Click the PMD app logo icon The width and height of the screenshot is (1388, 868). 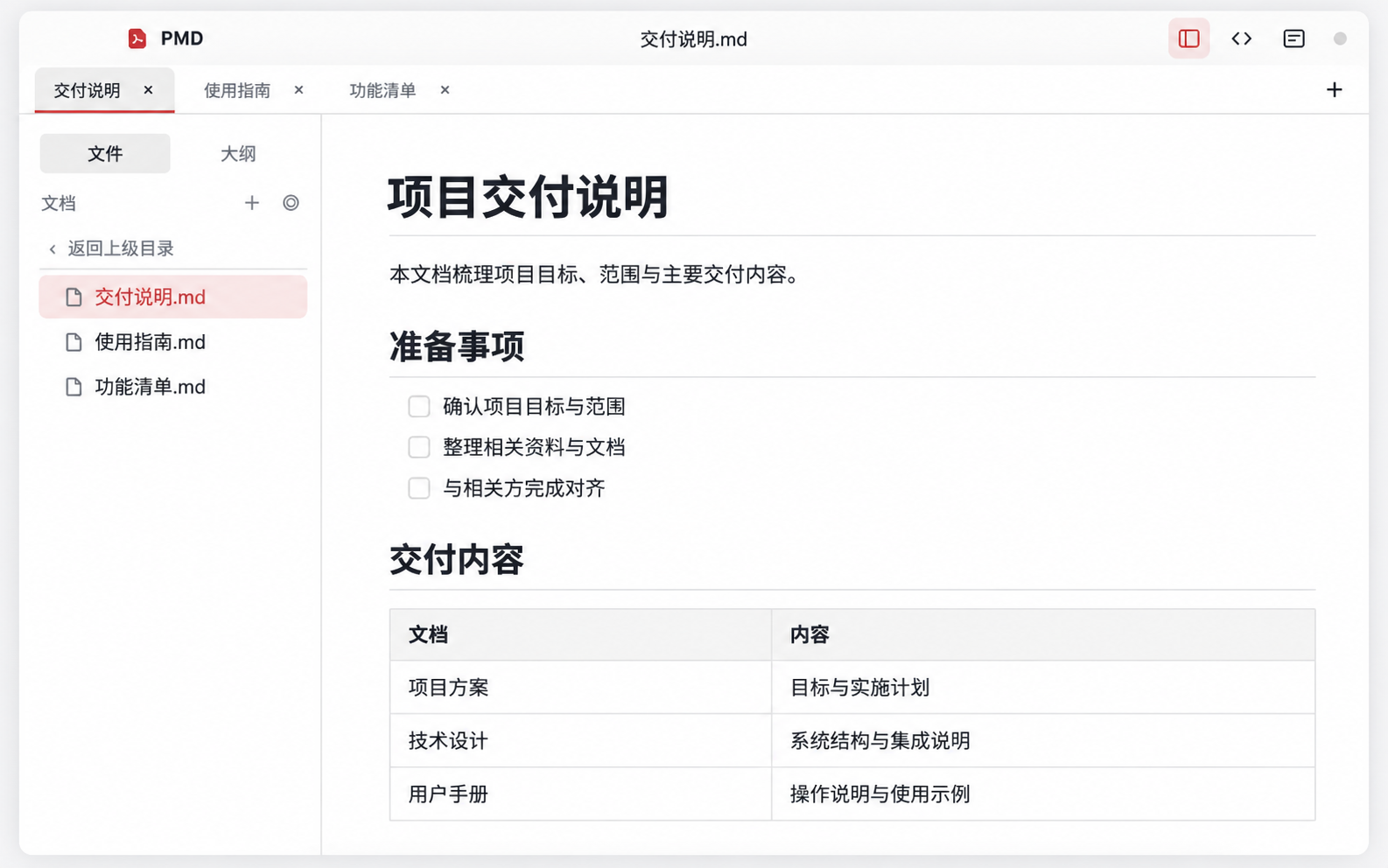coord(137,38)
